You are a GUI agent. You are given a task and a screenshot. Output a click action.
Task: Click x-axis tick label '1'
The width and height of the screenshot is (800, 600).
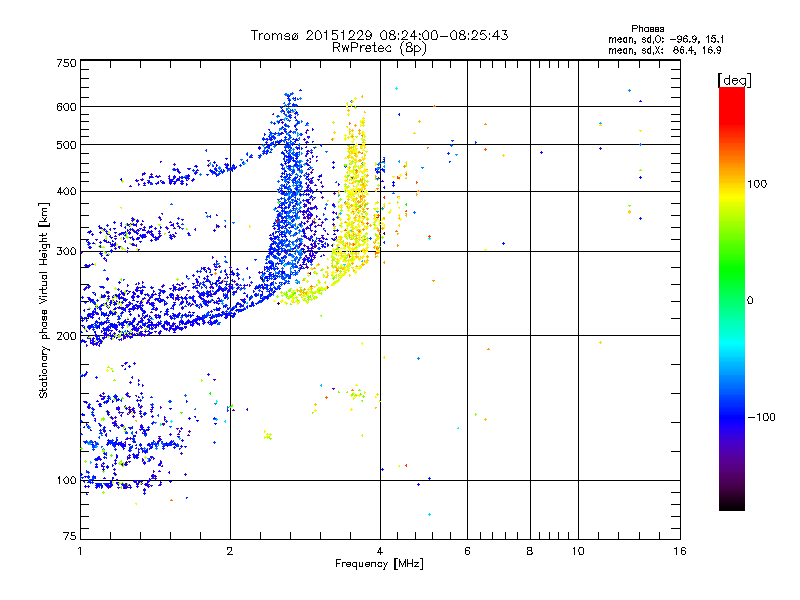pyautogui.click(x=80, y=551)
